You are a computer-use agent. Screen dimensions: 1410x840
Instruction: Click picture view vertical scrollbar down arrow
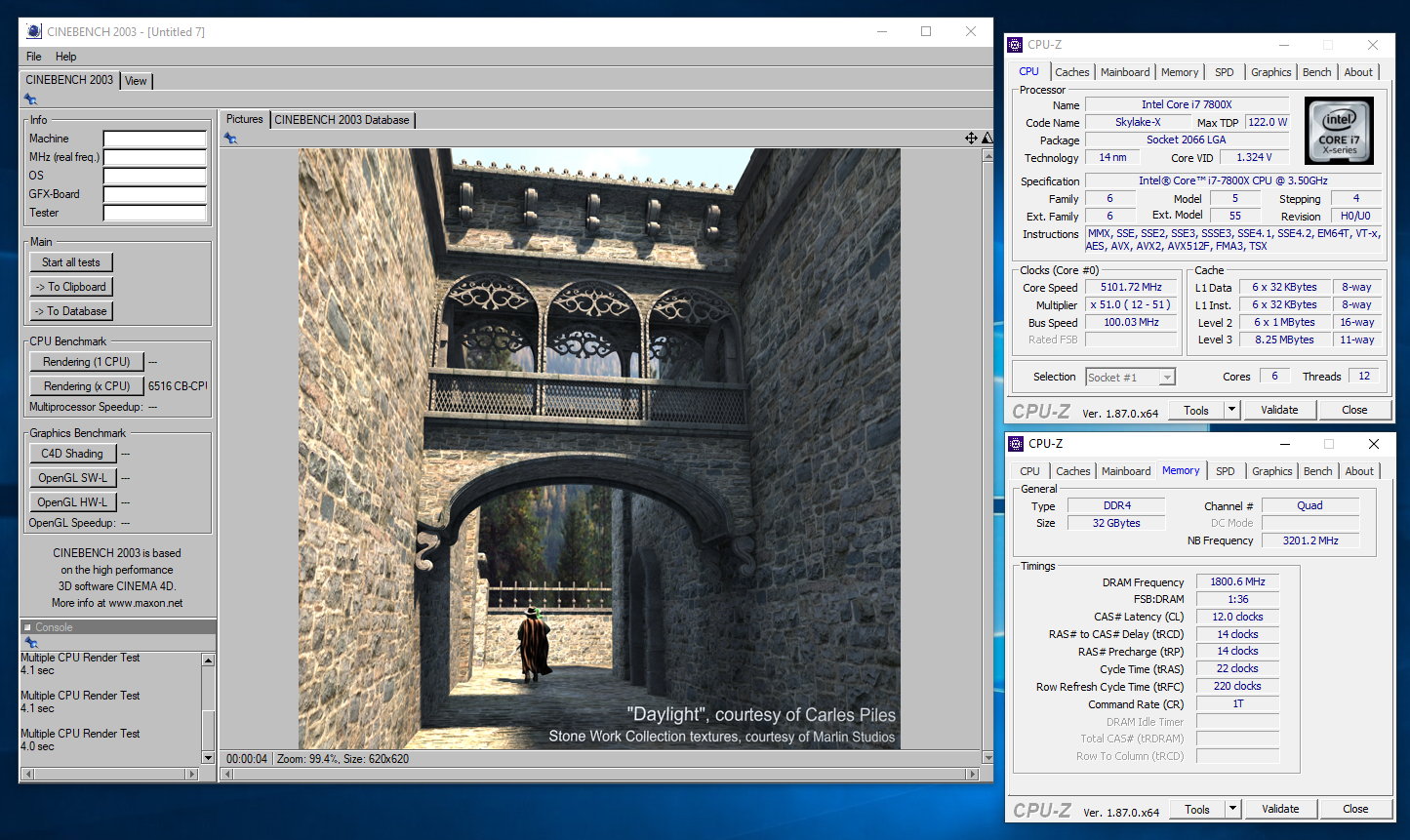987,758
